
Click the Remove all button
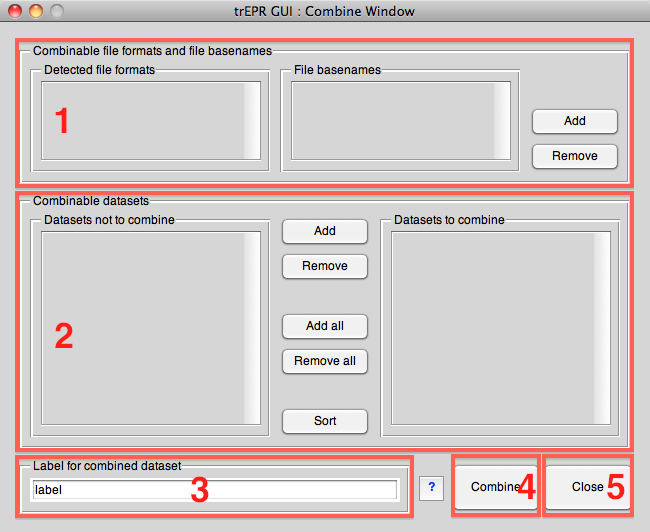325,361
